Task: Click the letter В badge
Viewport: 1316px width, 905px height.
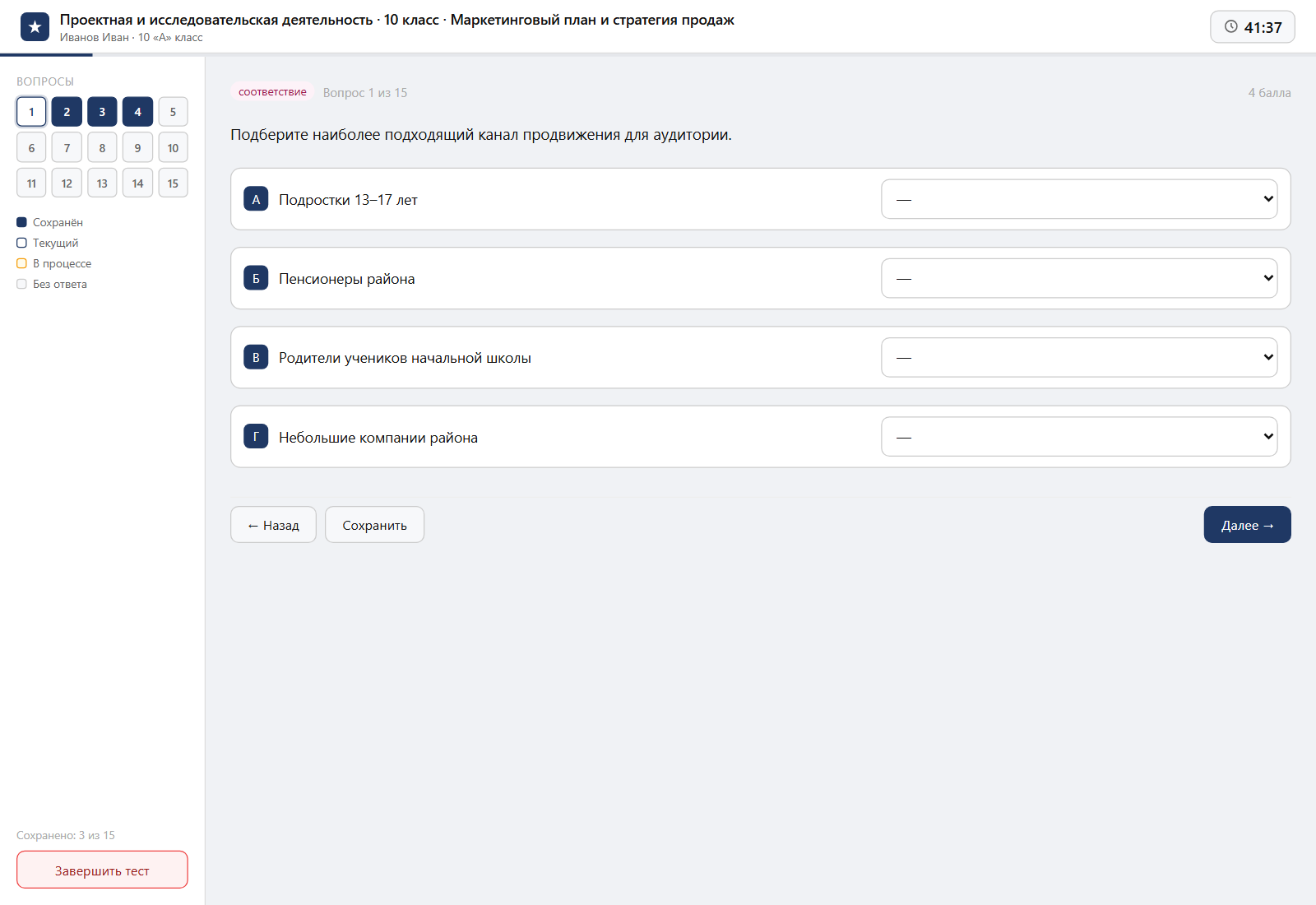Action: (x=256, y=357)
